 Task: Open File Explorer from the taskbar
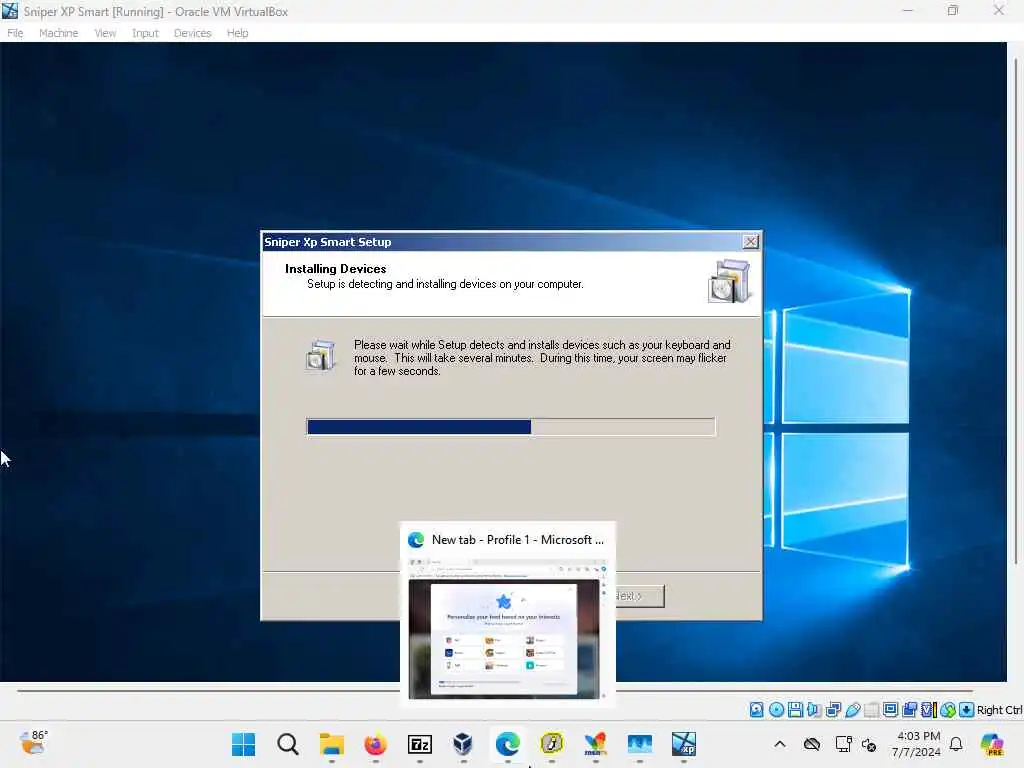pos(332,744)
